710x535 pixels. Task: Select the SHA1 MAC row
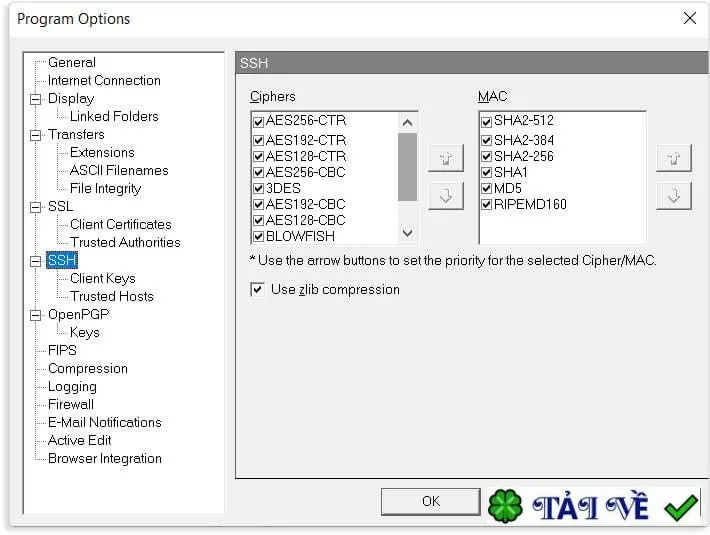click(x=511, y=172)
